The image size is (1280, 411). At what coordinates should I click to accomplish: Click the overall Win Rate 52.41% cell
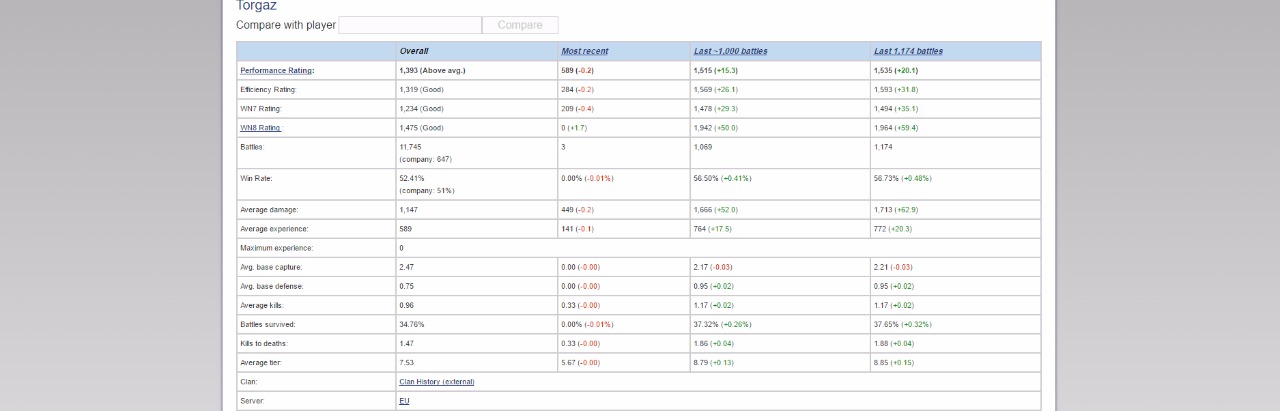(x=476, y=184)
